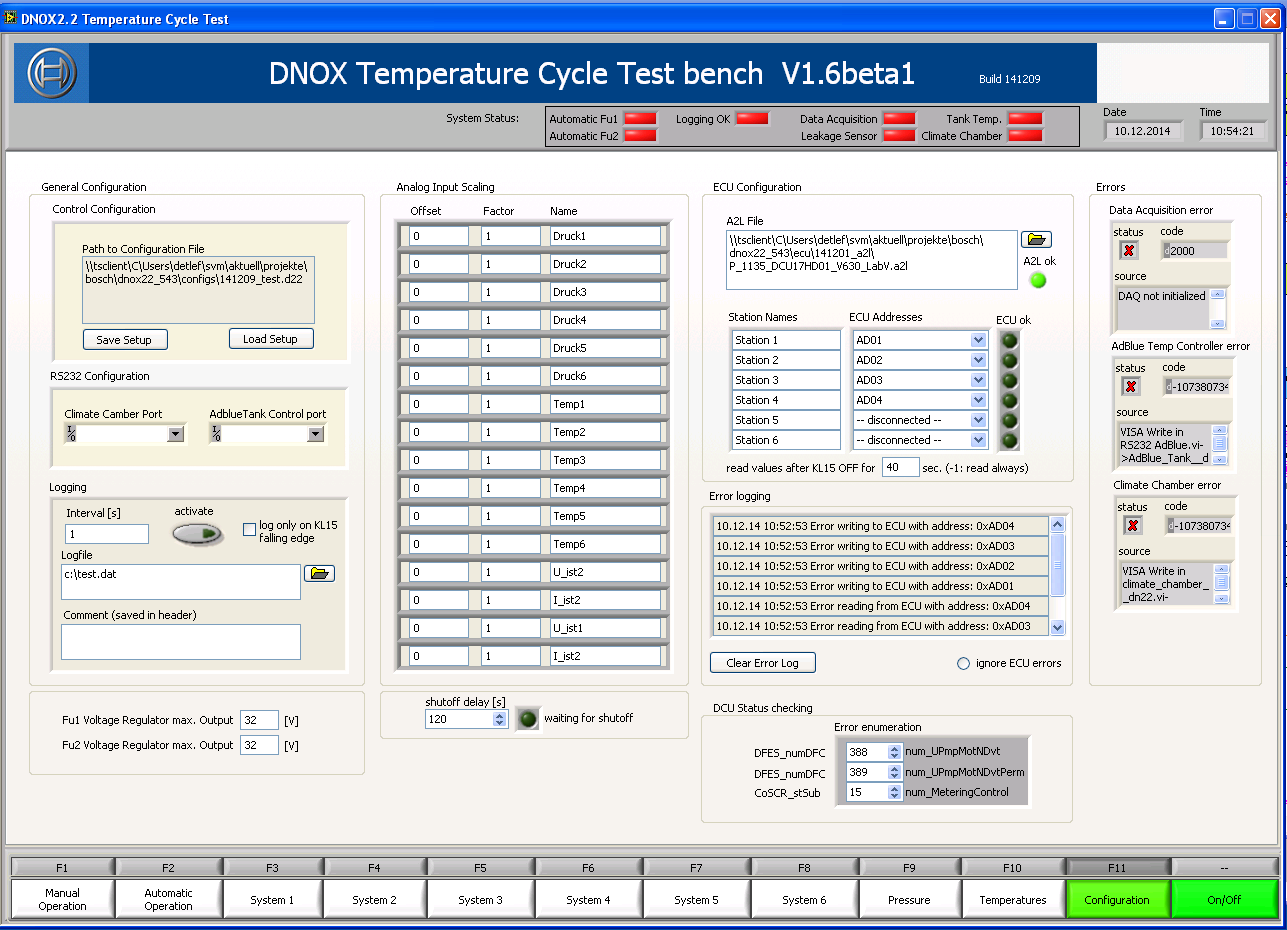Click the A2L ok green indicator LED
Image resolution: width=1287 pixels, height=930 pixels.
(x=1038, y=280)
